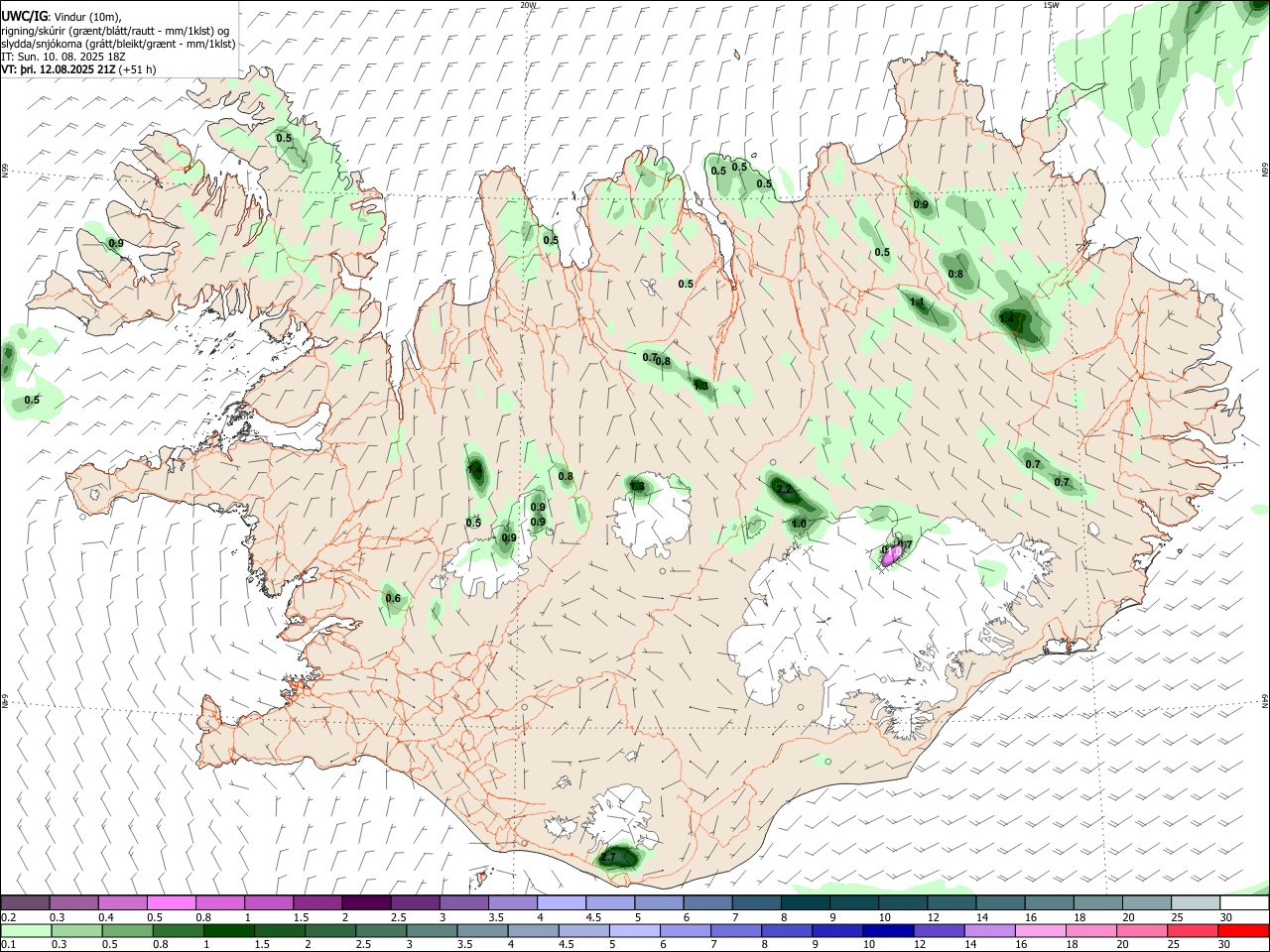
Task: Click the '0.1' label under the lower legend row
Action: 9,945
